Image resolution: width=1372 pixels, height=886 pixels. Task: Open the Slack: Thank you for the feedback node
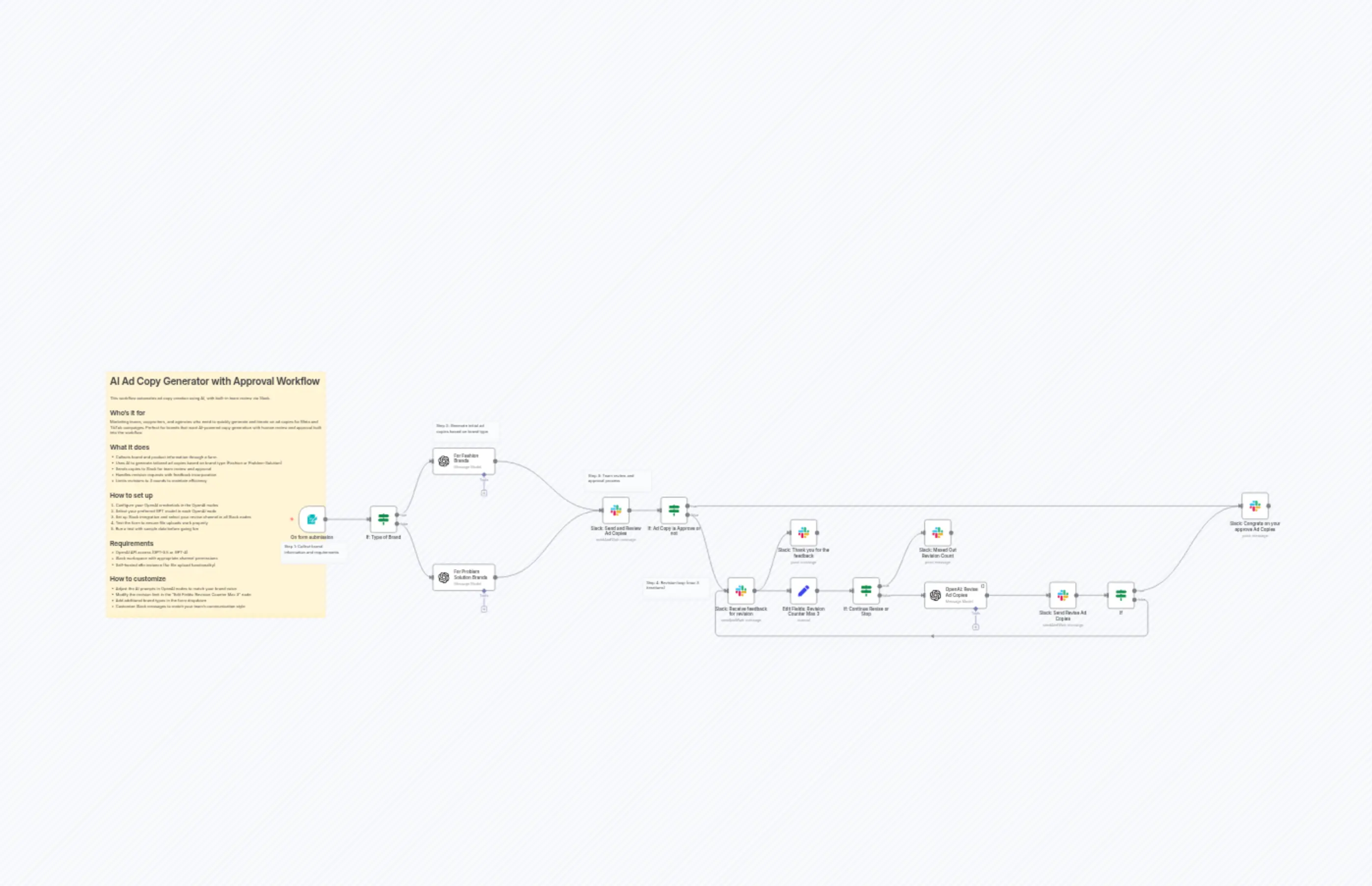point(803,533)
